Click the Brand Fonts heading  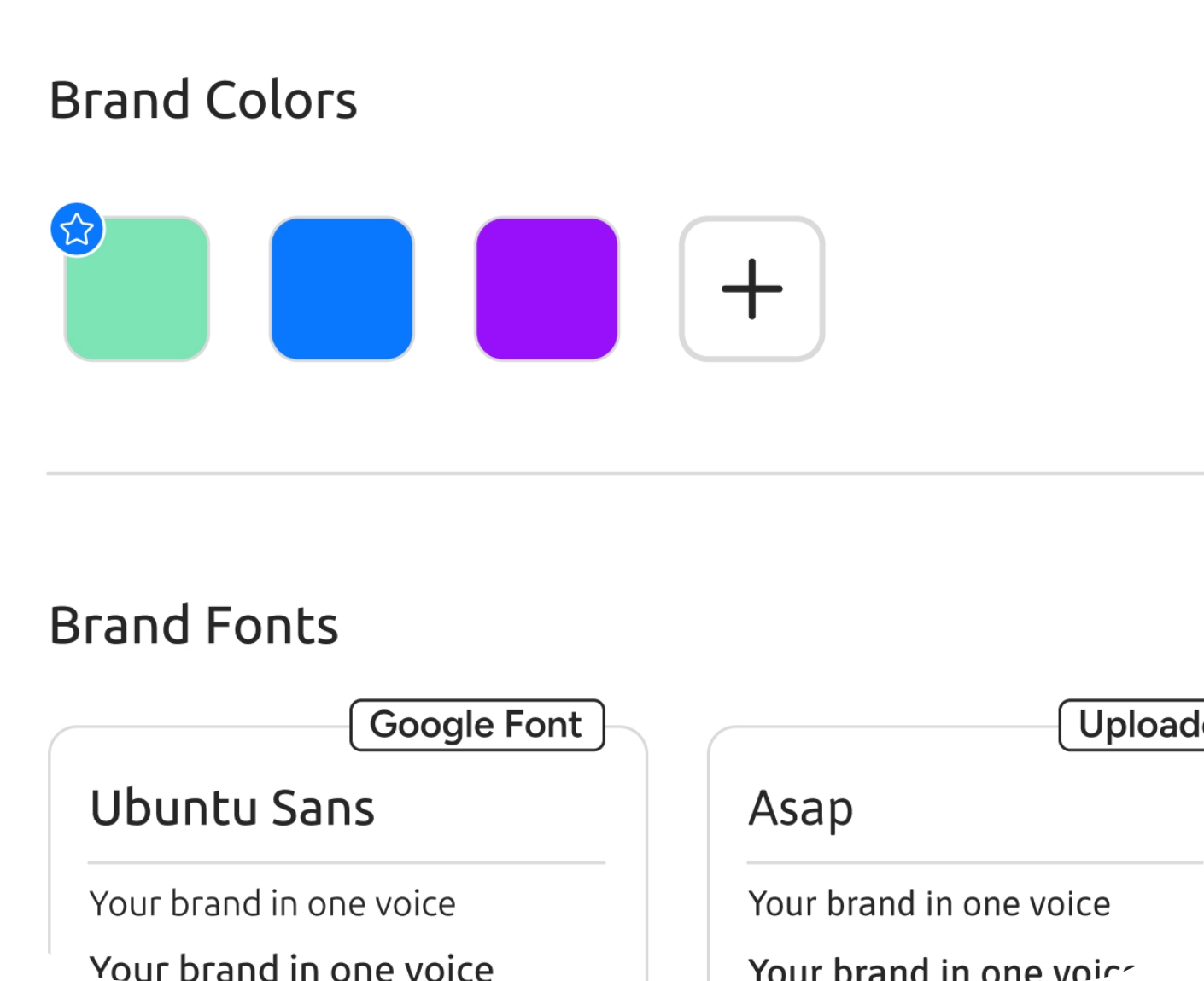(194, 625)
